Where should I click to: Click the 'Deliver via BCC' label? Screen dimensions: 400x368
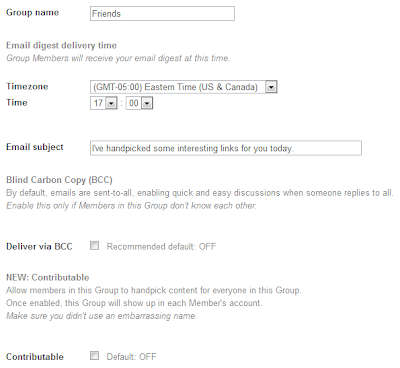[39, 246]
